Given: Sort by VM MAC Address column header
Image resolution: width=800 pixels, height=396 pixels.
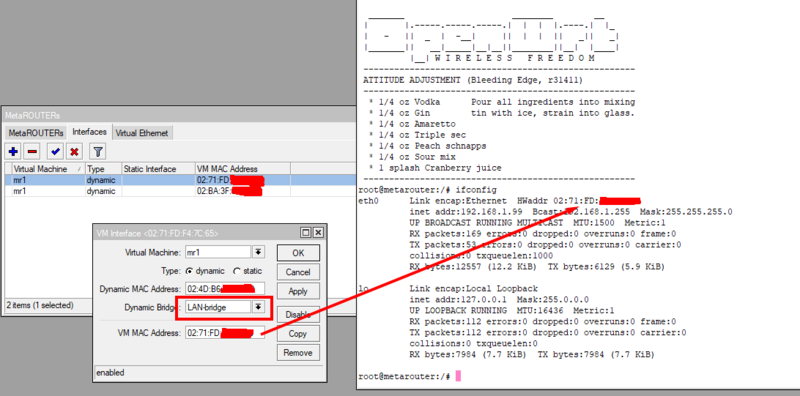Looking at the screenshot, I should tap(242, 169).
